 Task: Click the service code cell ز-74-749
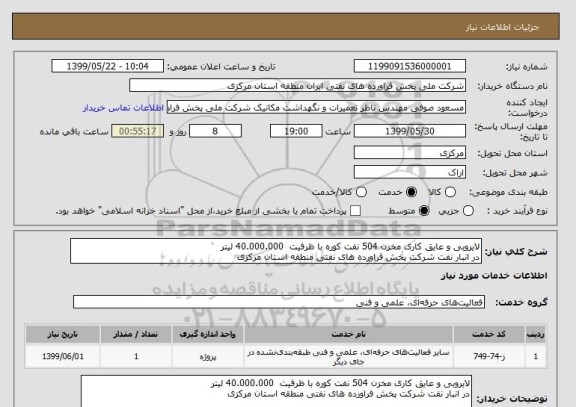(x=489, y=356)
